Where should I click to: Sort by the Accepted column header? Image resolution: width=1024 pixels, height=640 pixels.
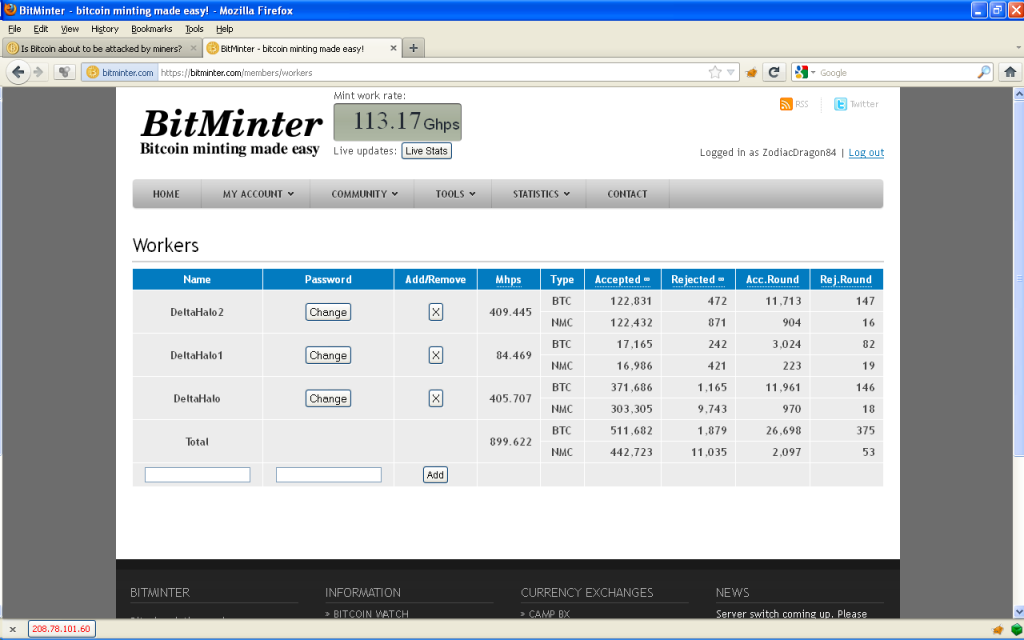(622, 280)
